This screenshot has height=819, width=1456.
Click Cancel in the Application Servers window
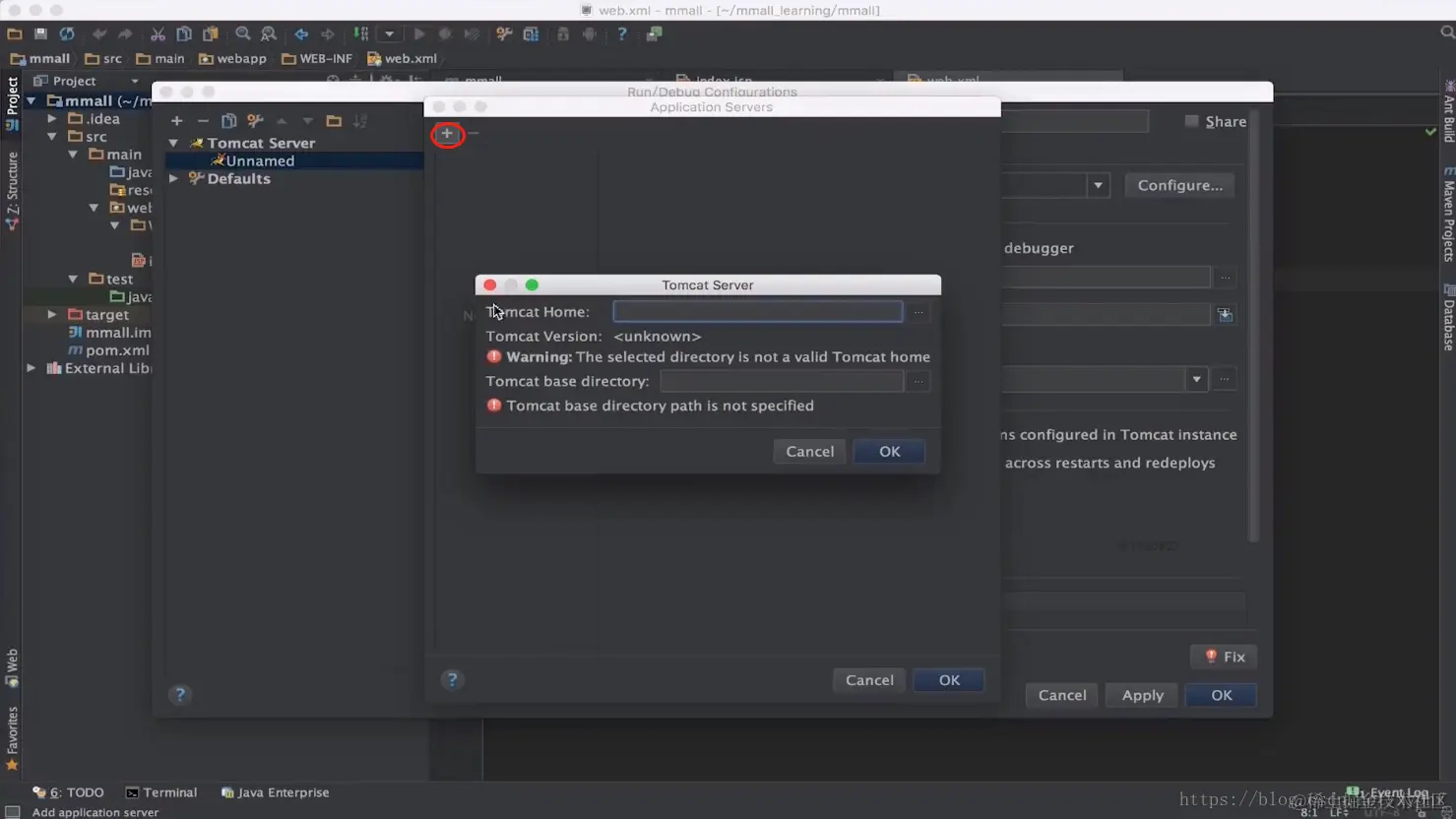pyautogui.click(x=869, y=680)
